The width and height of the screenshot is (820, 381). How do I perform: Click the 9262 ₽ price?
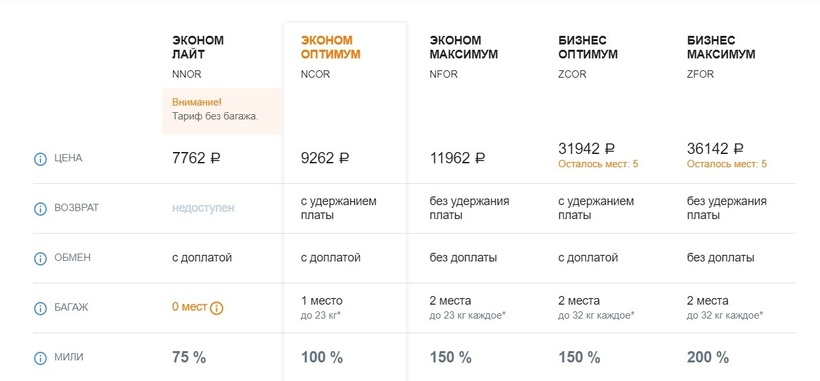(x=325, y=158)
